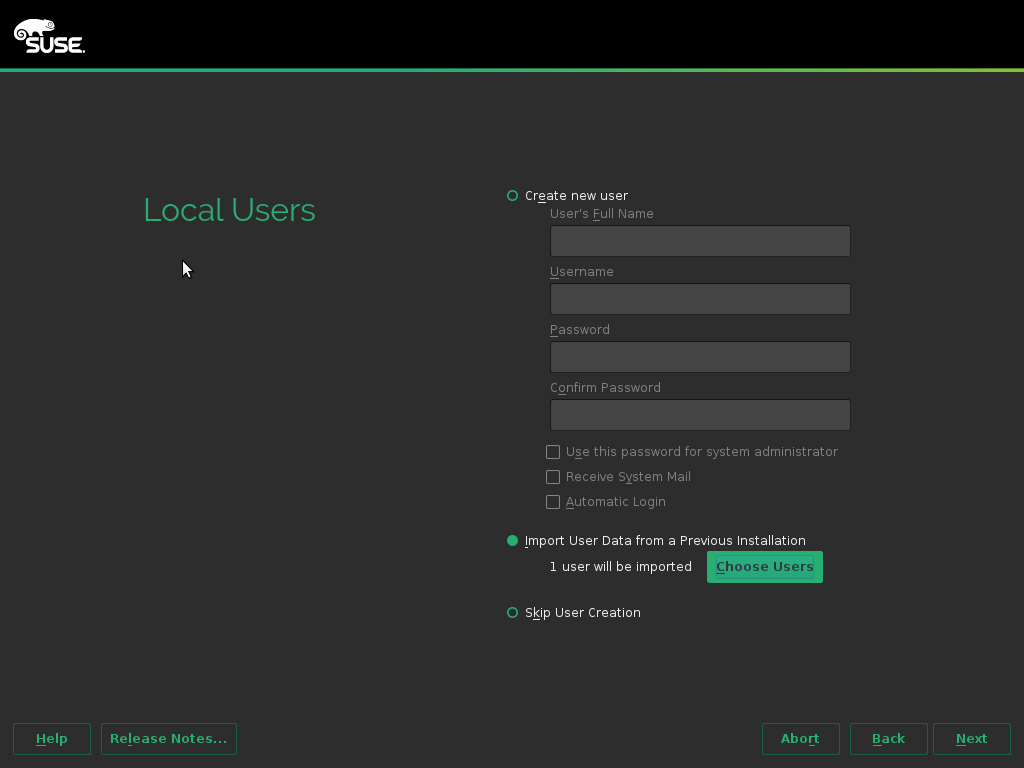Show the Release Notes
This screenshot has width=1024, height=768.
click(x=168, y=739)
